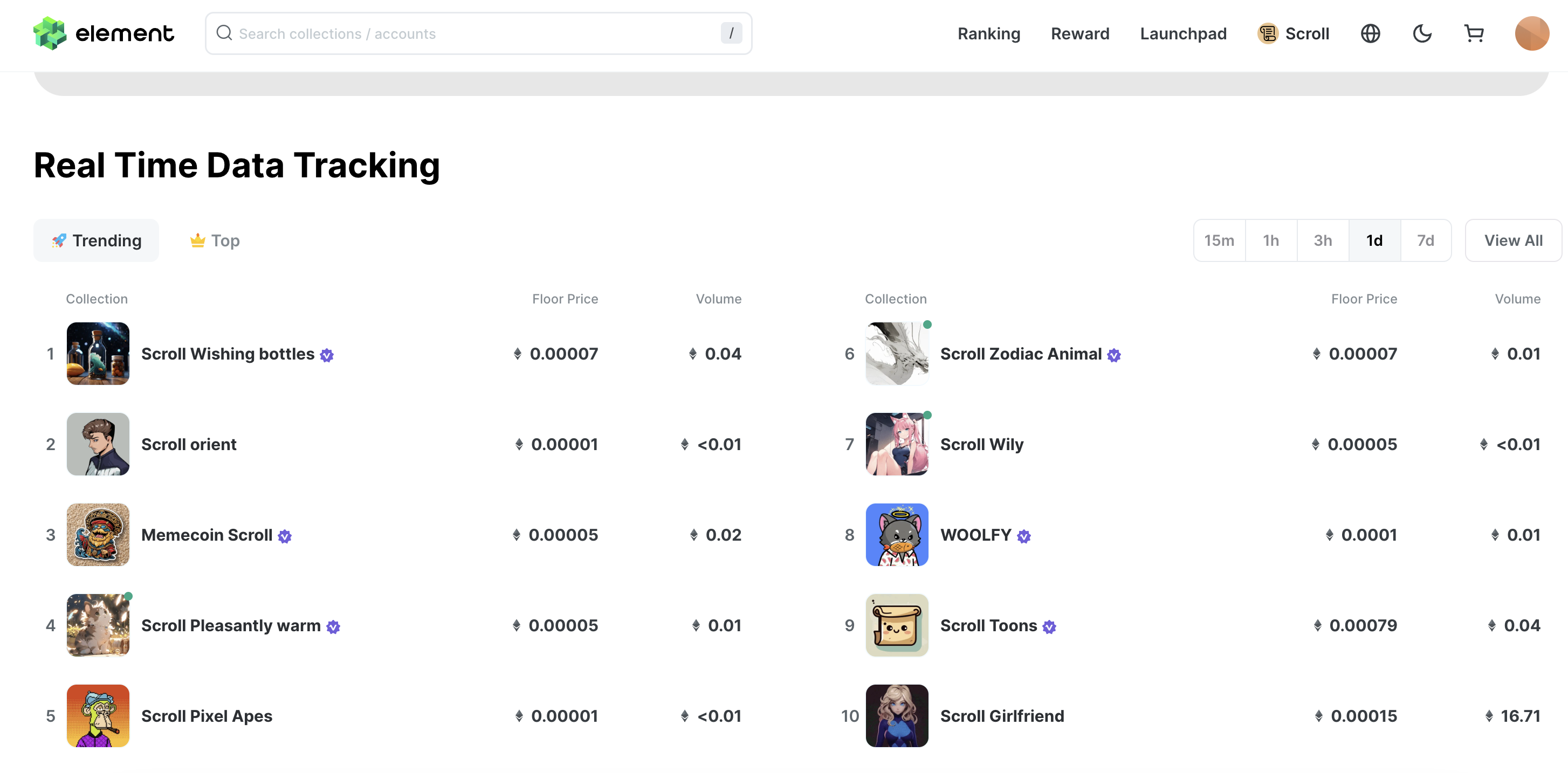Open Scroll orient collection name
The width and height of the screenshot is (1568, 773).
pyautogui.click(x=189, y=444)
